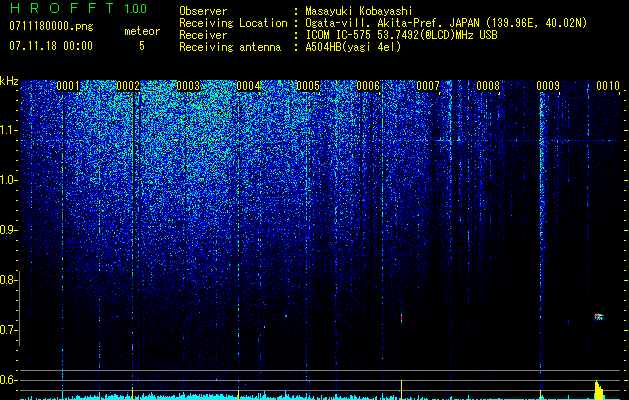
Task: Click the 0002 minute marker
Action: coord(128,86)
